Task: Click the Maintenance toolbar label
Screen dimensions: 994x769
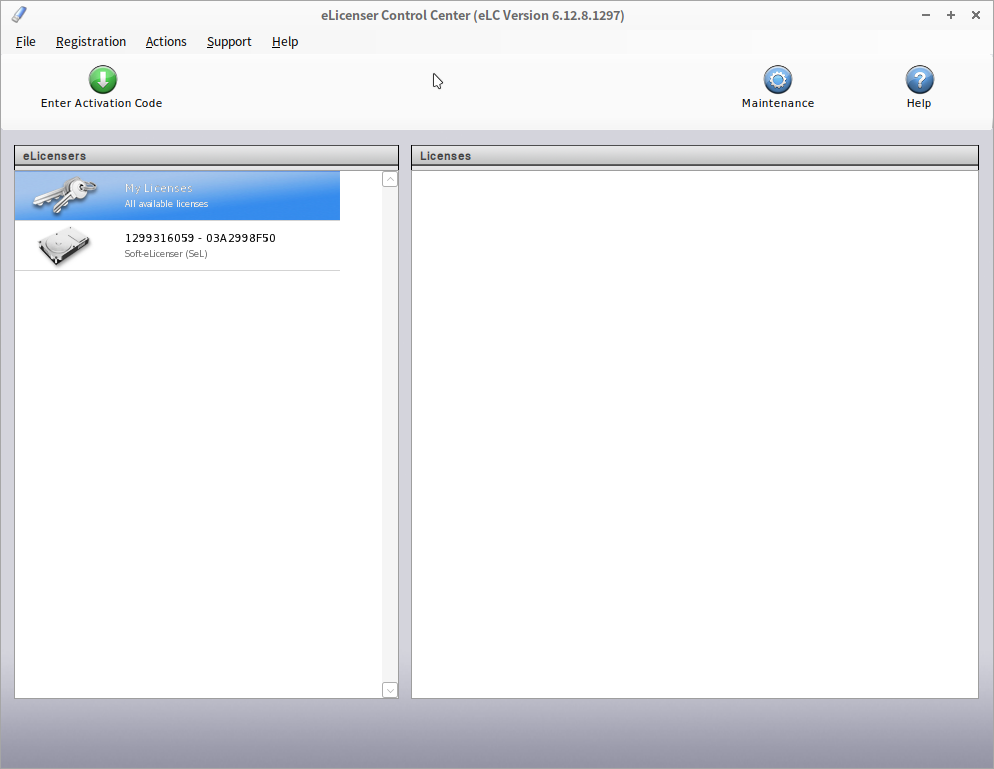Action: (x=778, y=103)
